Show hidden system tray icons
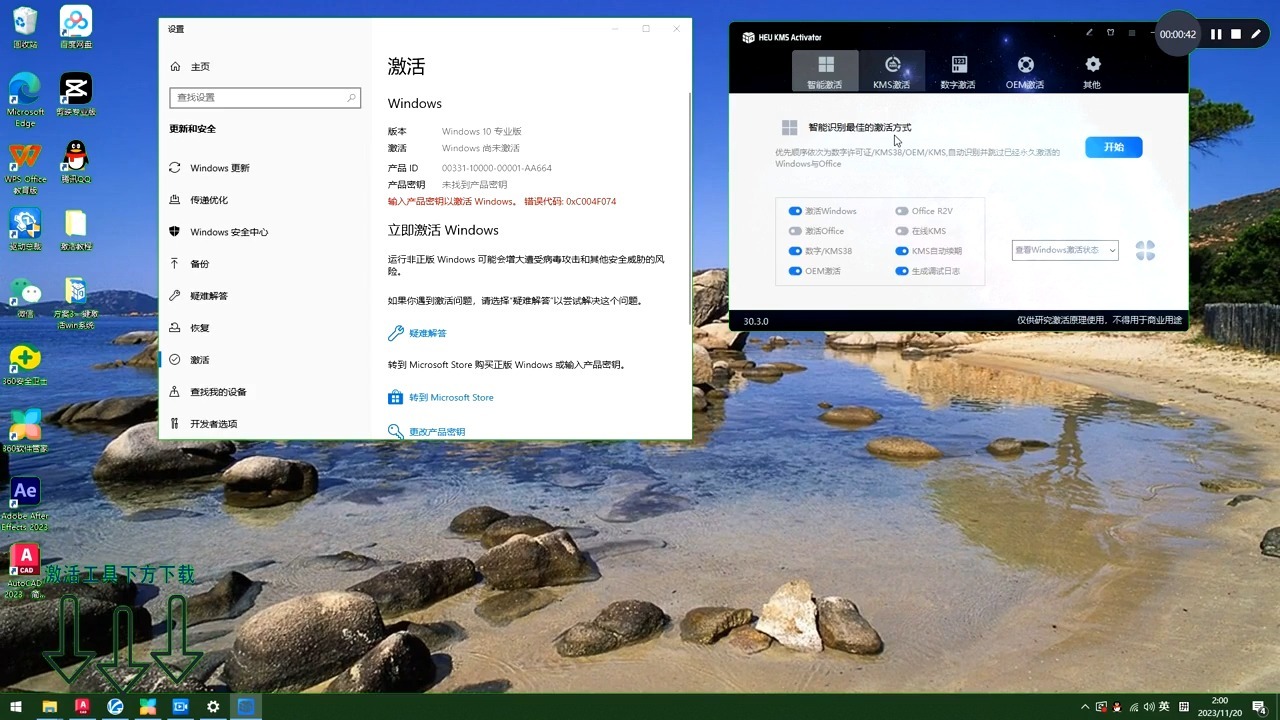 [x=1086, y=707]
